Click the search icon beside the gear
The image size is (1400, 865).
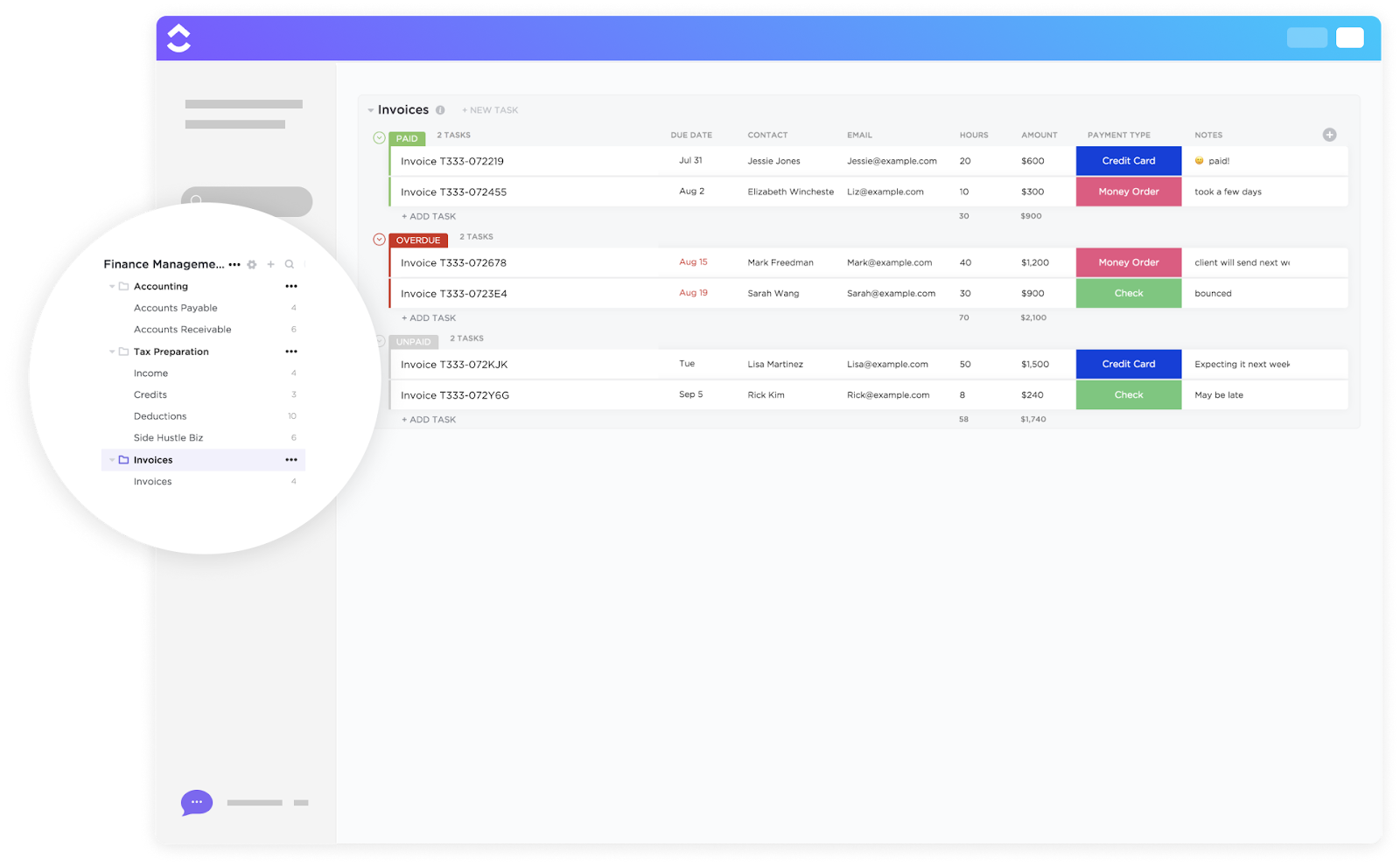pyautogui.click(x=289, y=263)
